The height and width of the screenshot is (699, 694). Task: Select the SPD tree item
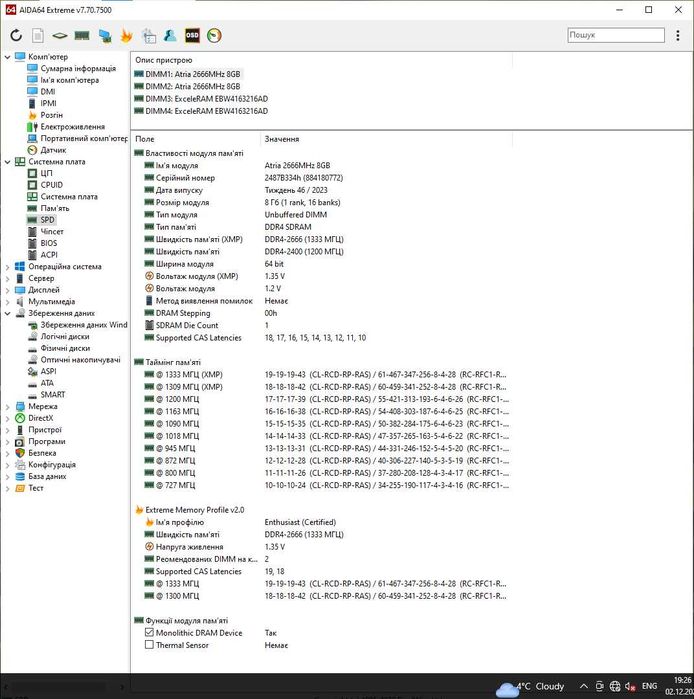47,220
